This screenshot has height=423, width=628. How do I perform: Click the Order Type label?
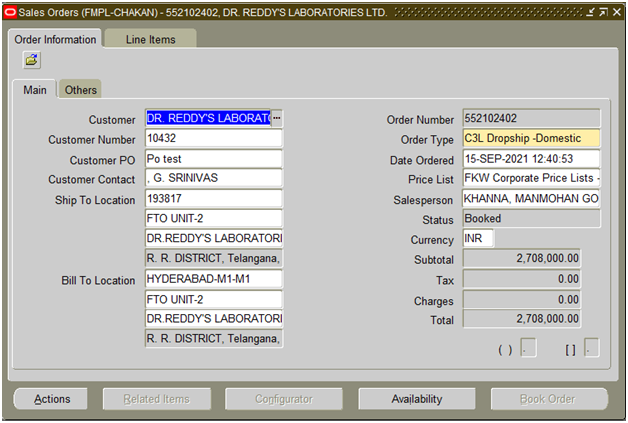click(x=427, y=140)
